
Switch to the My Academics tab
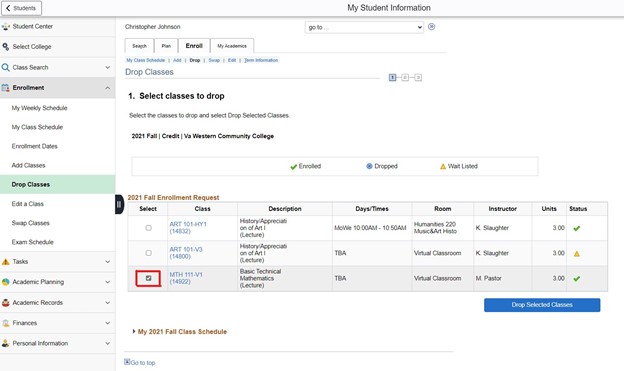pos(232,46)
